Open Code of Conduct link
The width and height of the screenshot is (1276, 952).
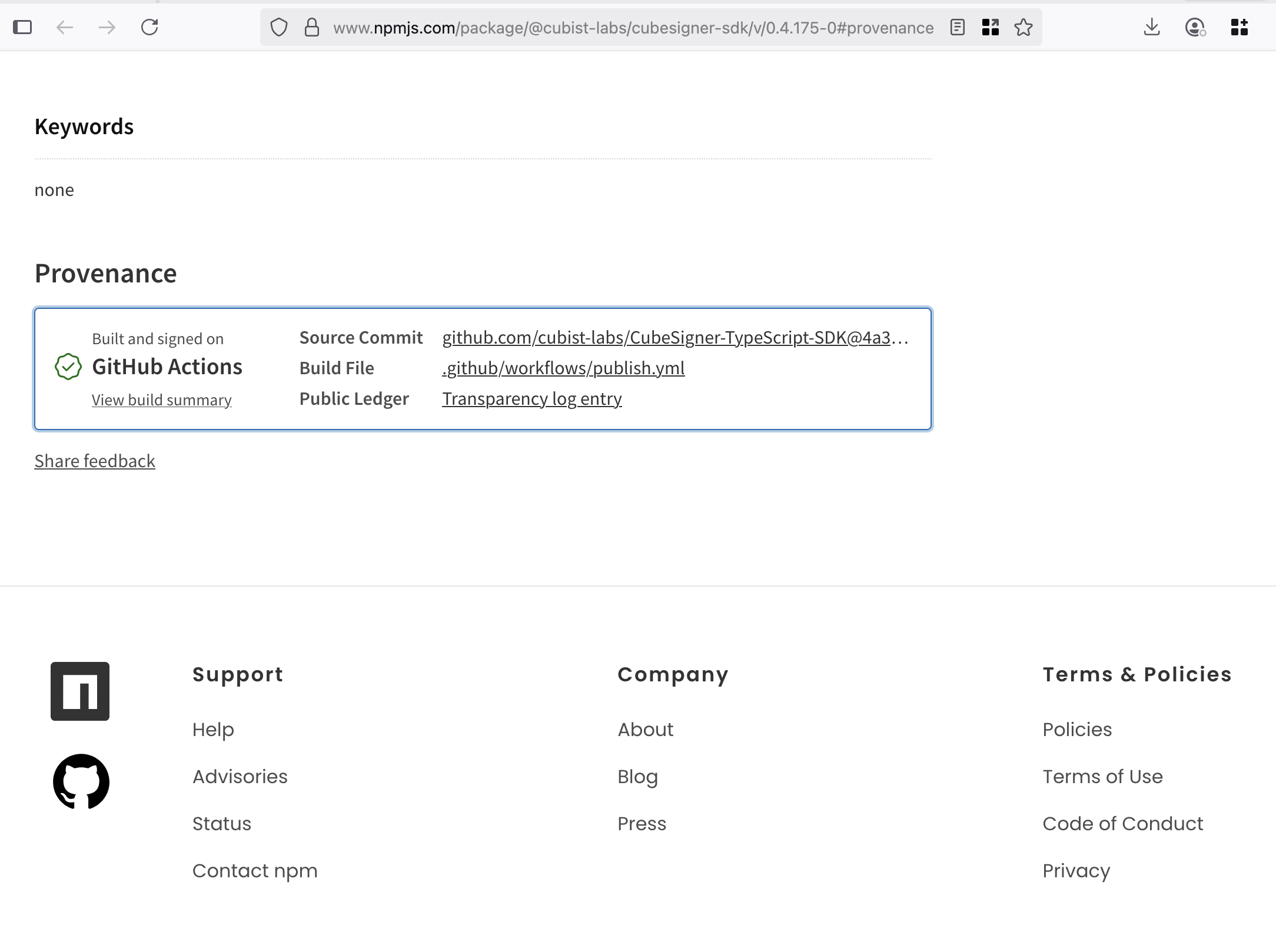point(1123,824)
